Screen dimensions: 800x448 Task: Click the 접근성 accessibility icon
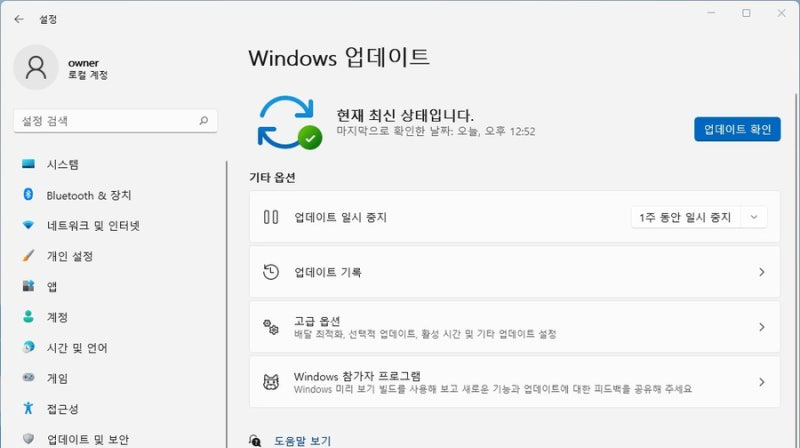click(29, 408)
